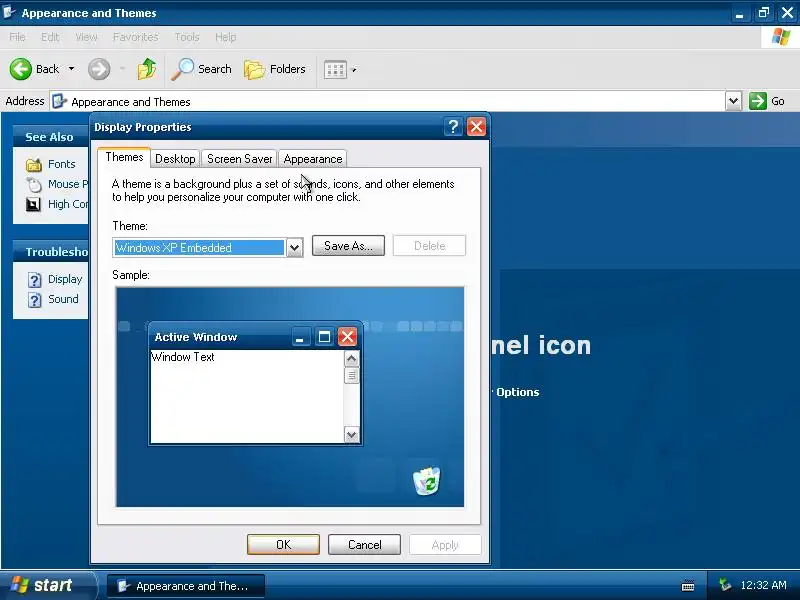
Task: Click the Appearance and Themes taskbar button
Action: click(186, 586)
